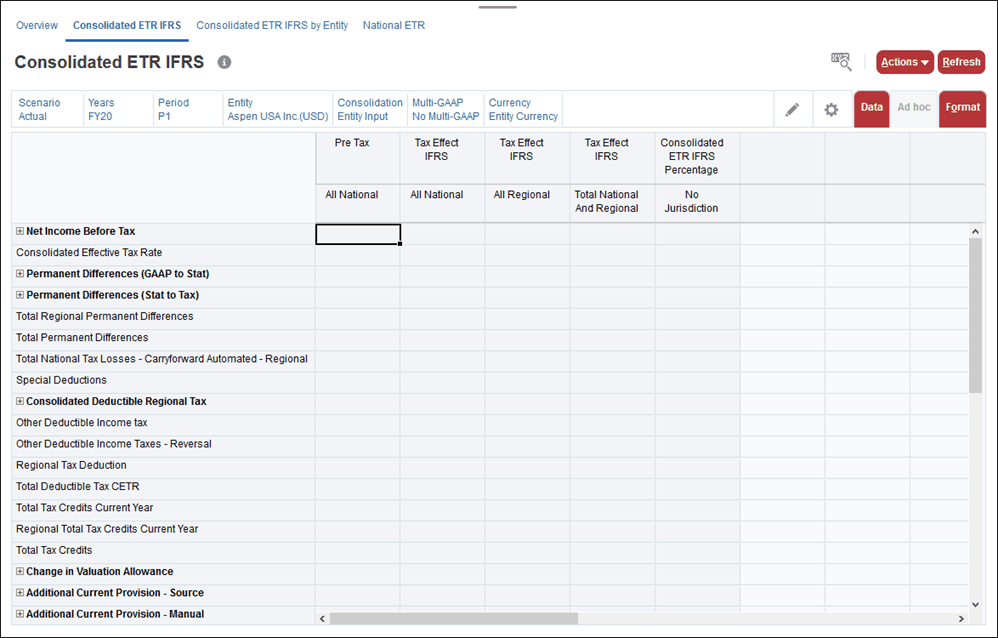Open the member selector search icon
Viewport: 998px width, 638px height.
click(840, 62)
